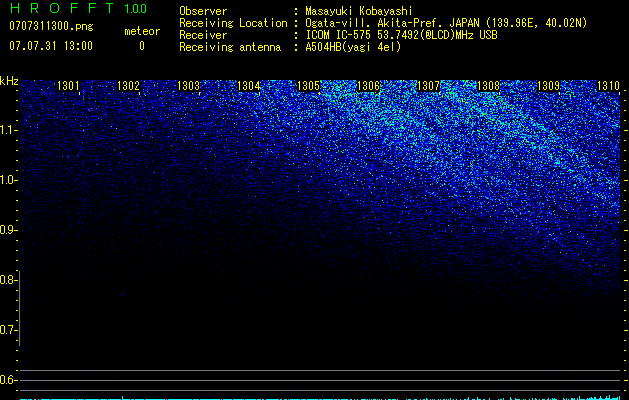Click the 1.1 frequency axis label
Screen dimensions: 629x400
pyautogui.click(x=9, y=130)
